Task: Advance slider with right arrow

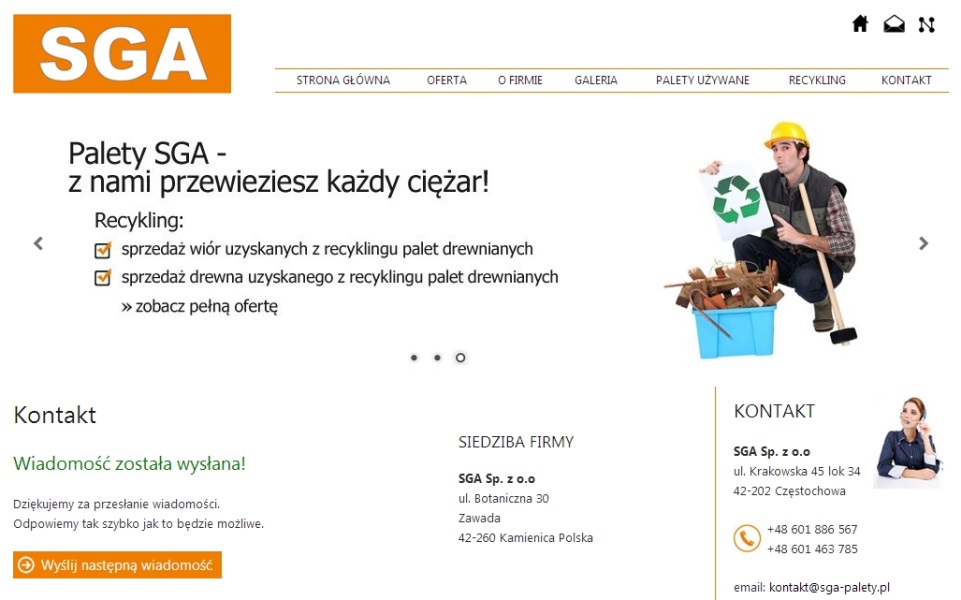Action: [x=923, y=243]
